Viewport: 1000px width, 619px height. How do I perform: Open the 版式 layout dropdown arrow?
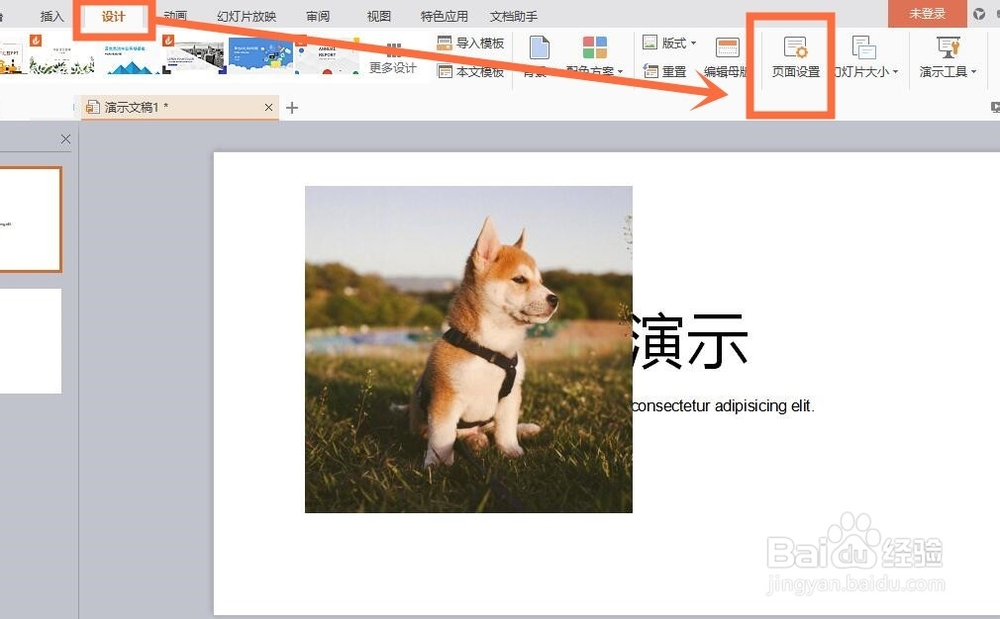point(692,43)
